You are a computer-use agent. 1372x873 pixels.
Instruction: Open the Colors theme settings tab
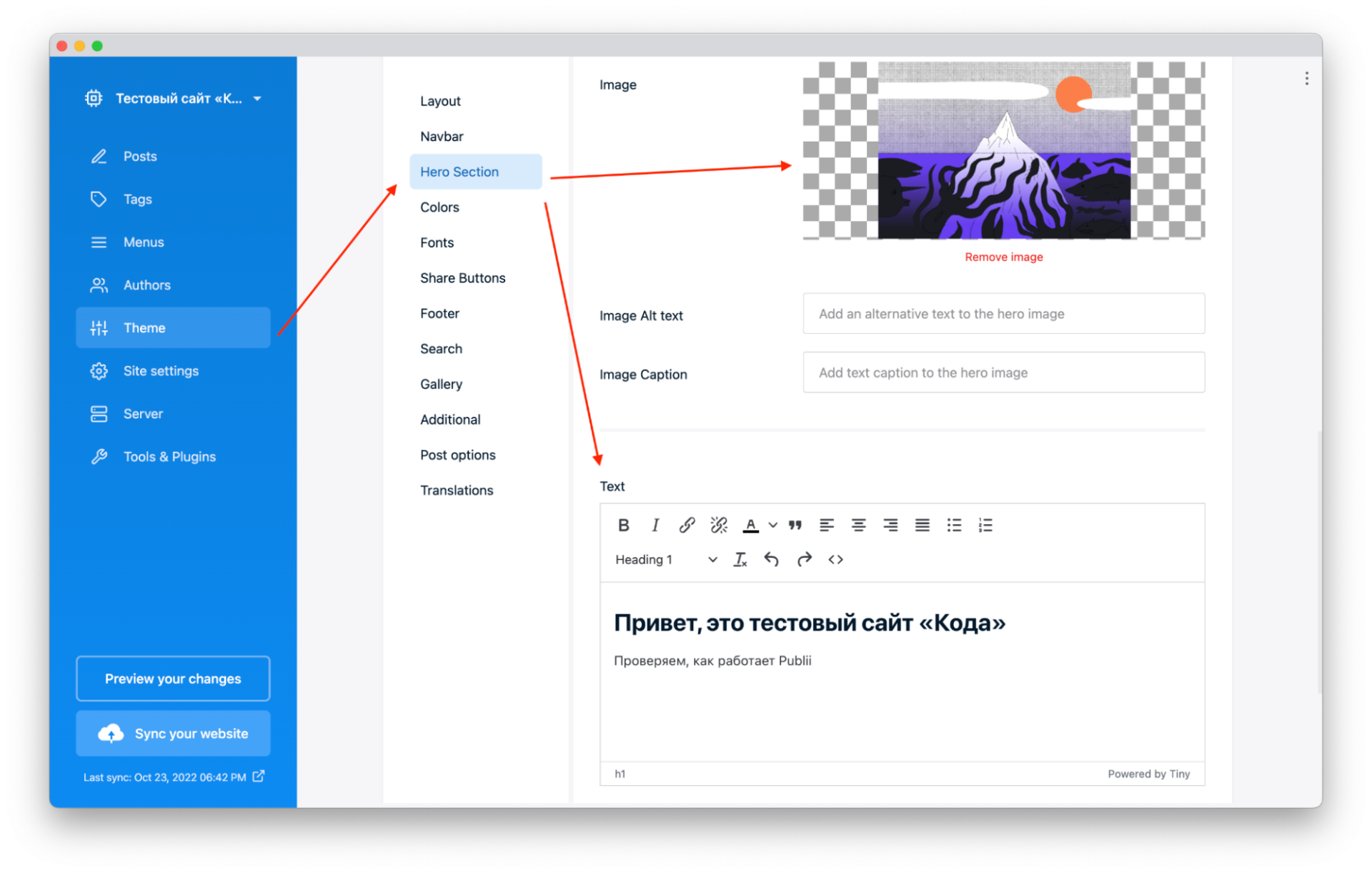pos(439,207)
